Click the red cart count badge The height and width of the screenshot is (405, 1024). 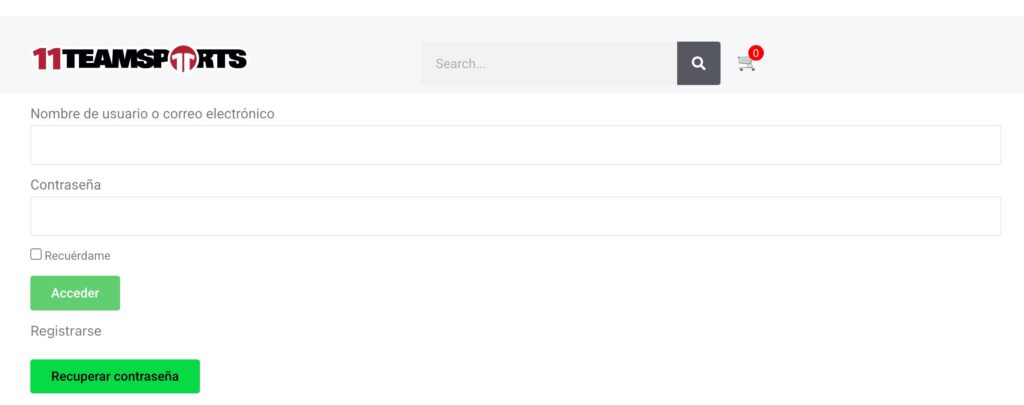pos(756,53)
